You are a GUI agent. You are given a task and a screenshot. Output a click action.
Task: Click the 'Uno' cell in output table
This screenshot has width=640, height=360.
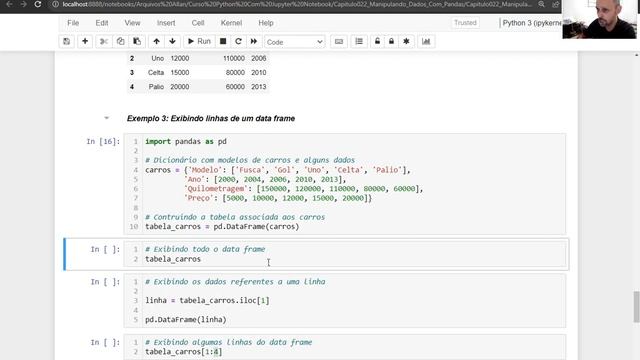158,58
